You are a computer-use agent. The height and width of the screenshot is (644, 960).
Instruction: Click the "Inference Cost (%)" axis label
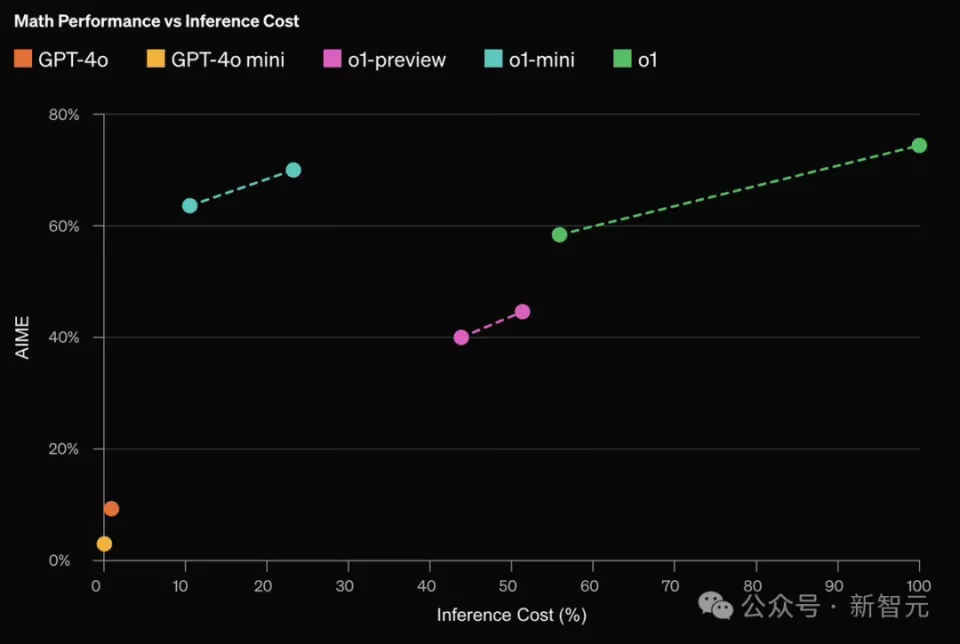coord(510,615)
